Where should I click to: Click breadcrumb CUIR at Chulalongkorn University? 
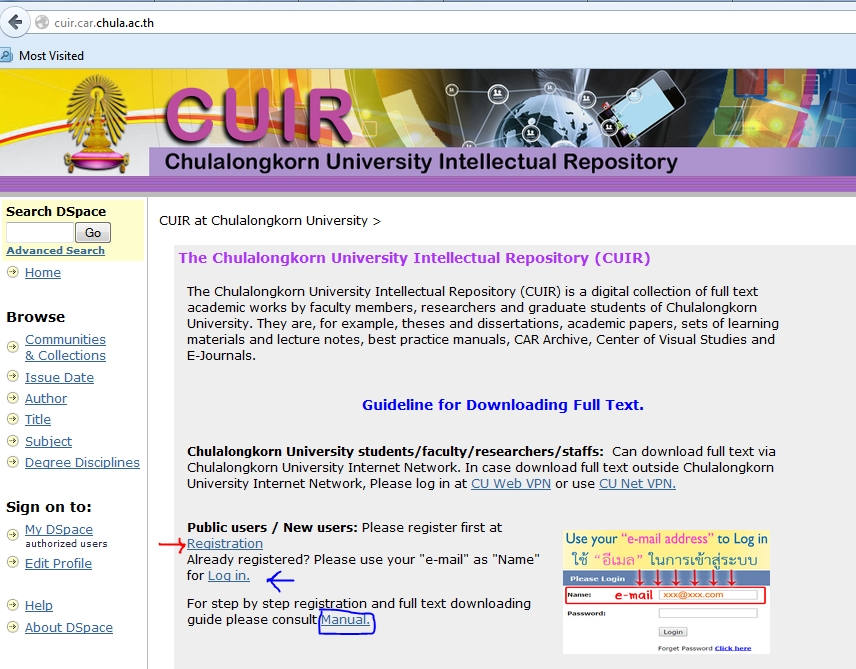point(263,221)
